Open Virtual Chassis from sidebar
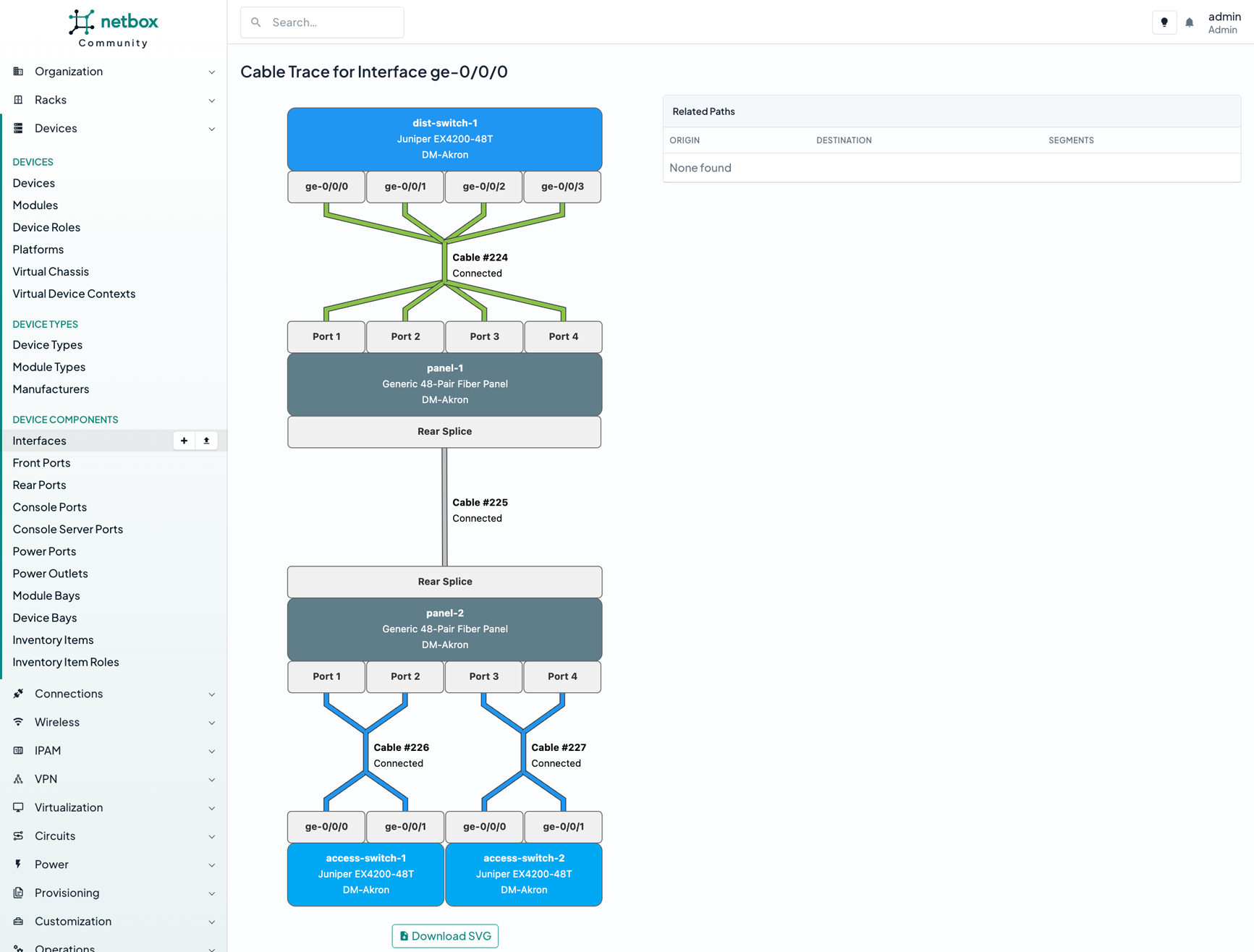Viewport: 1254px width, 952px height. click(x=51, y=271)
